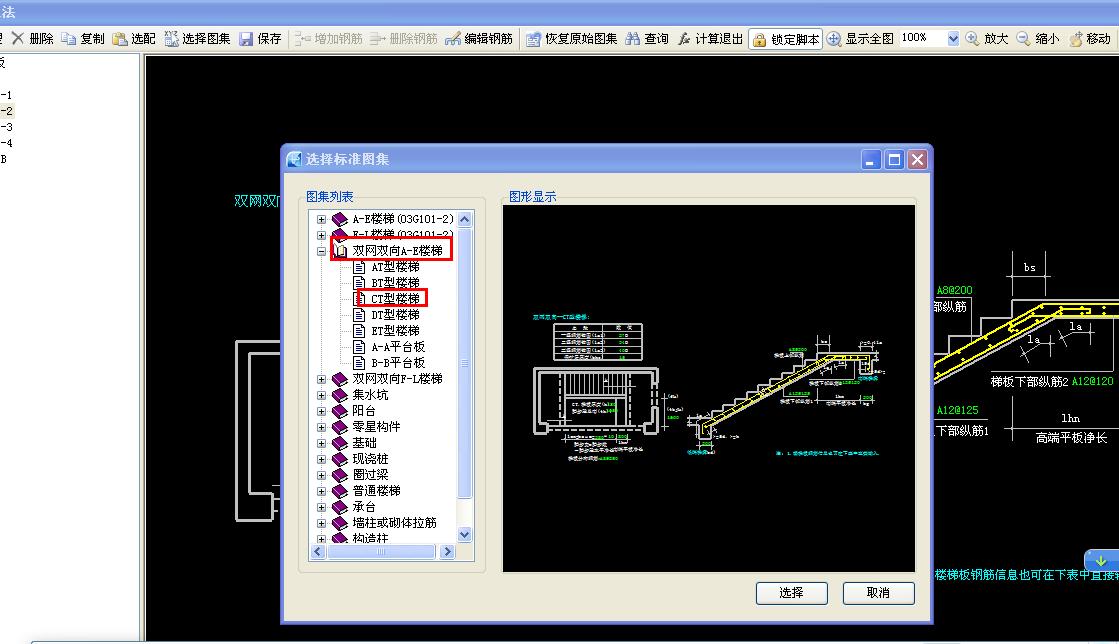The image size is (1119, 644).
Task: Click the blue download arrow button
Action: coord(1101,560)
